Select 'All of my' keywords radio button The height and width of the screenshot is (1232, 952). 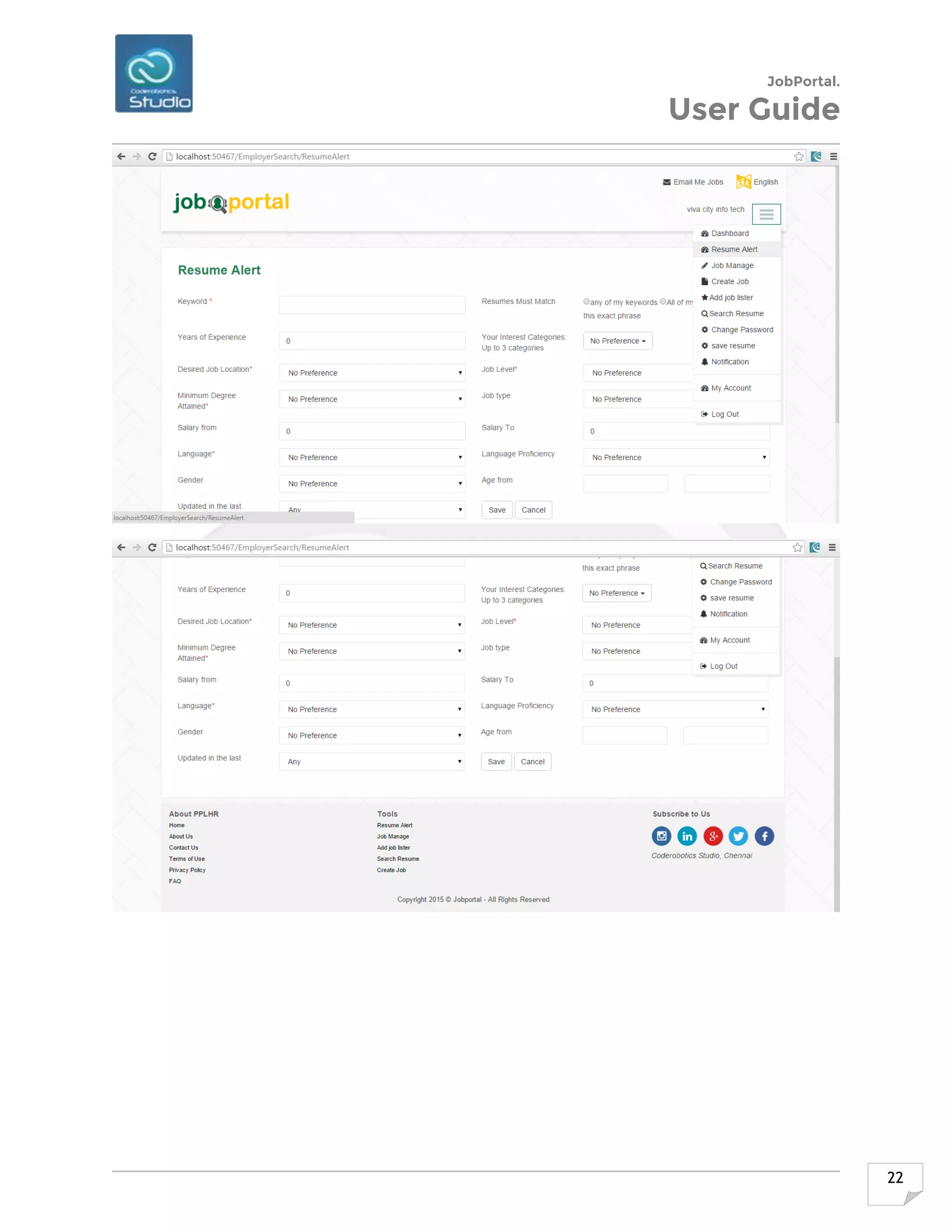point(663,301)
